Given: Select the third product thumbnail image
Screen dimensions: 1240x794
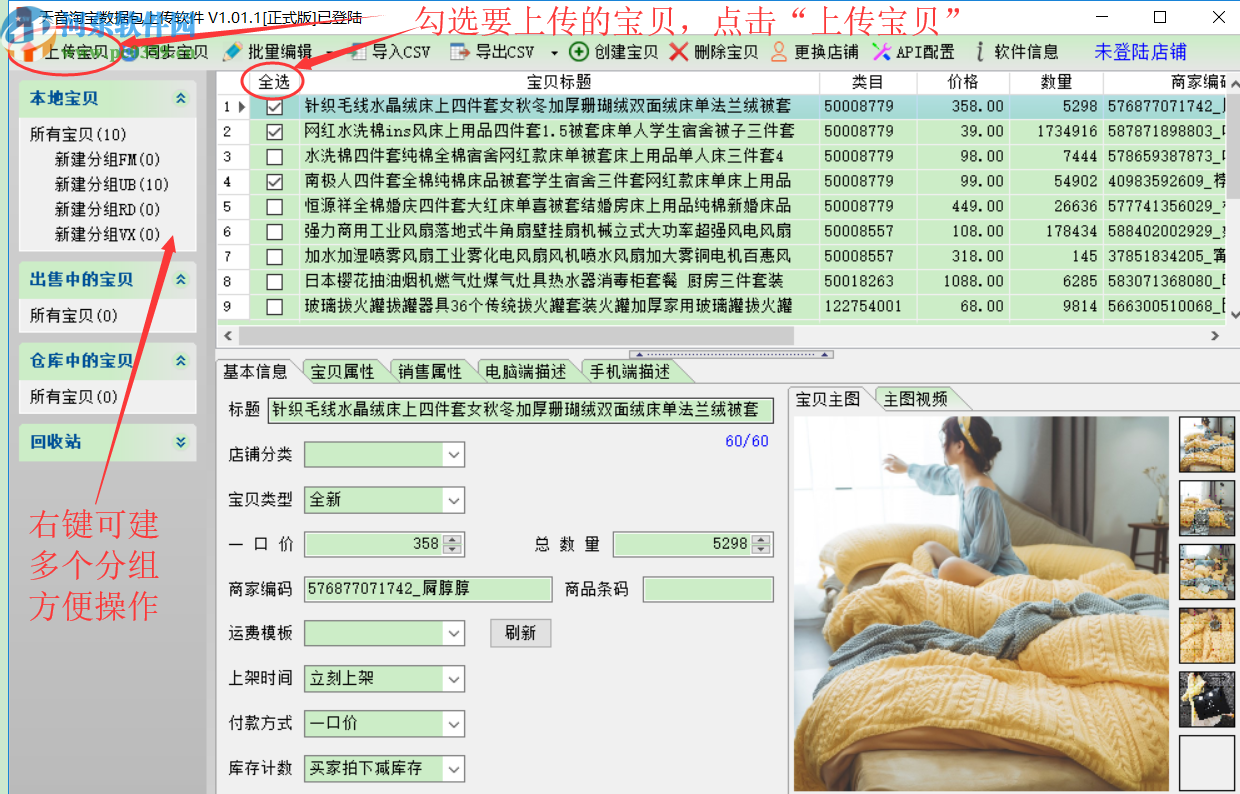Looking at the screenshot, I should tap(1207, 572).
